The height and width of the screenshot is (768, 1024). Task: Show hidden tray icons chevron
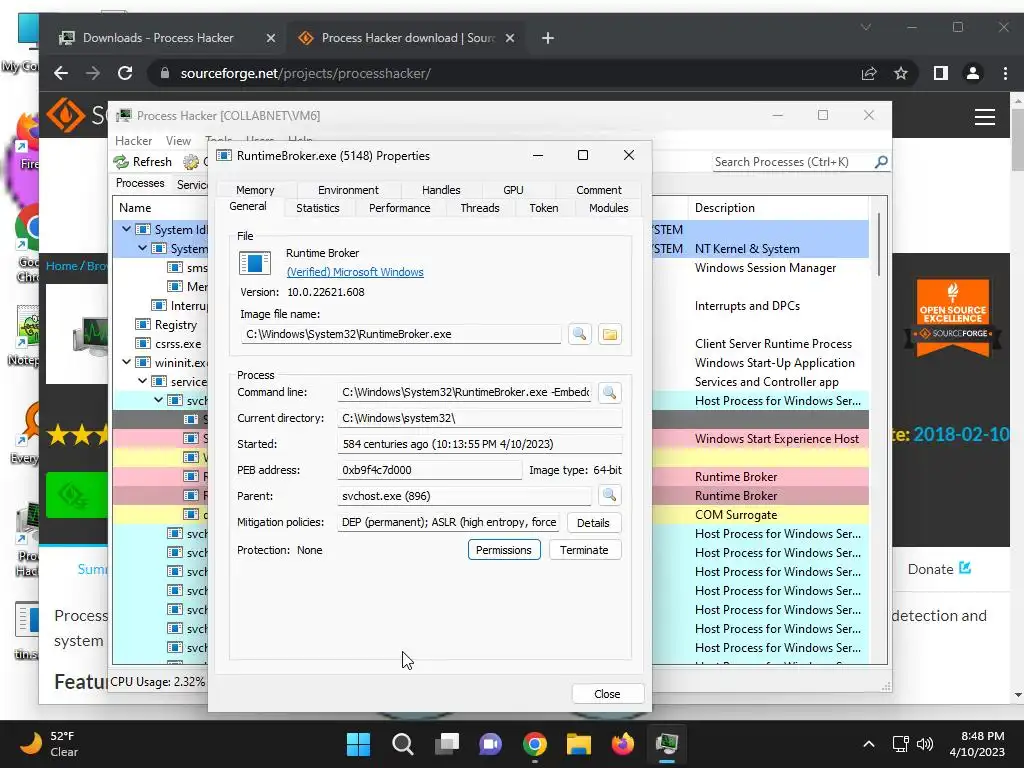[x=869, y=744]
